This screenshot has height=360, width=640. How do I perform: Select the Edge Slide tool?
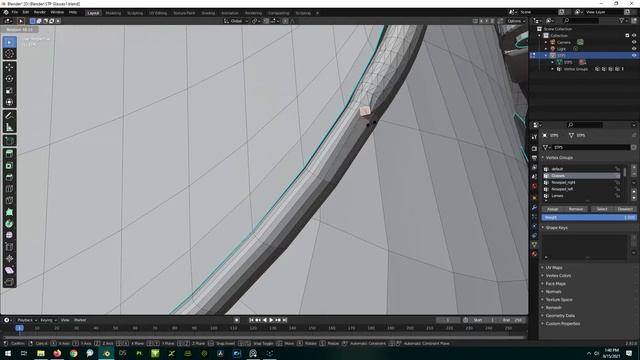click(x=9, y=247)
